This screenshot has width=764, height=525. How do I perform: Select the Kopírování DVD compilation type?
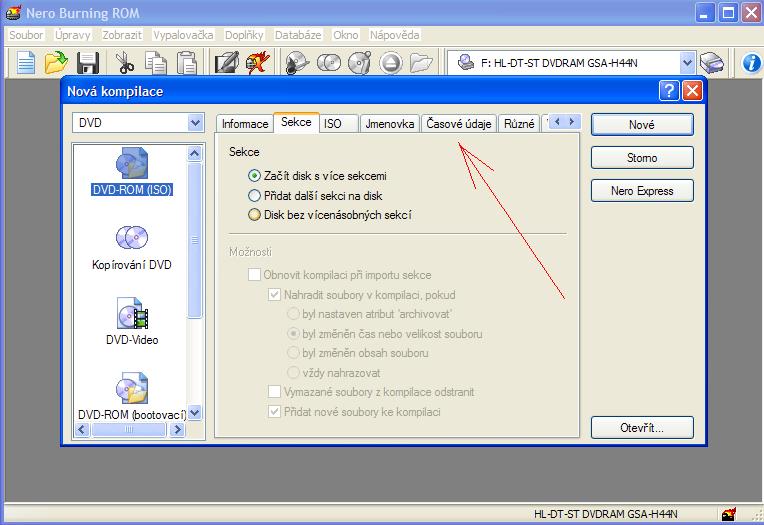[132, 248]
